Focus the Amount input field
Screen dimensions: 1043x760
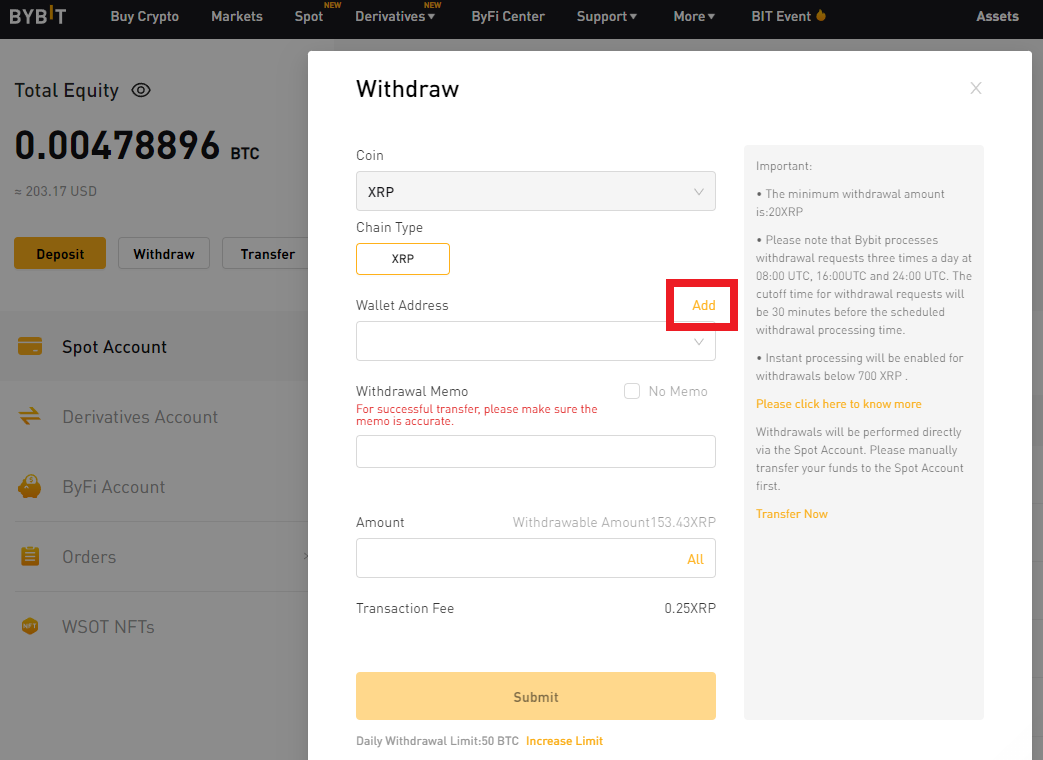pos(535,558)
